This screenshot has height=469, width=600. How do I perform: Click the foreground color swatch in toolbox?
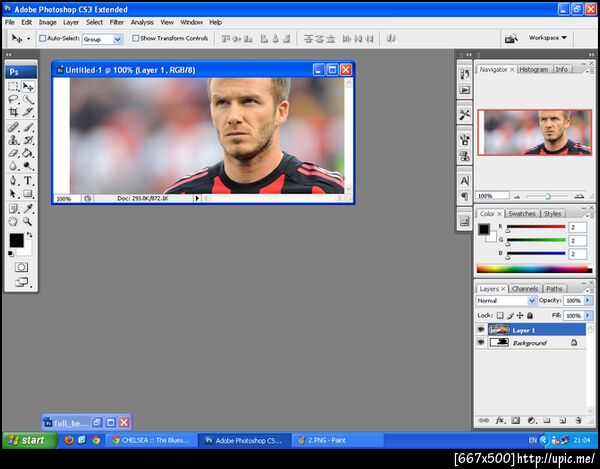tap(16, 241)
